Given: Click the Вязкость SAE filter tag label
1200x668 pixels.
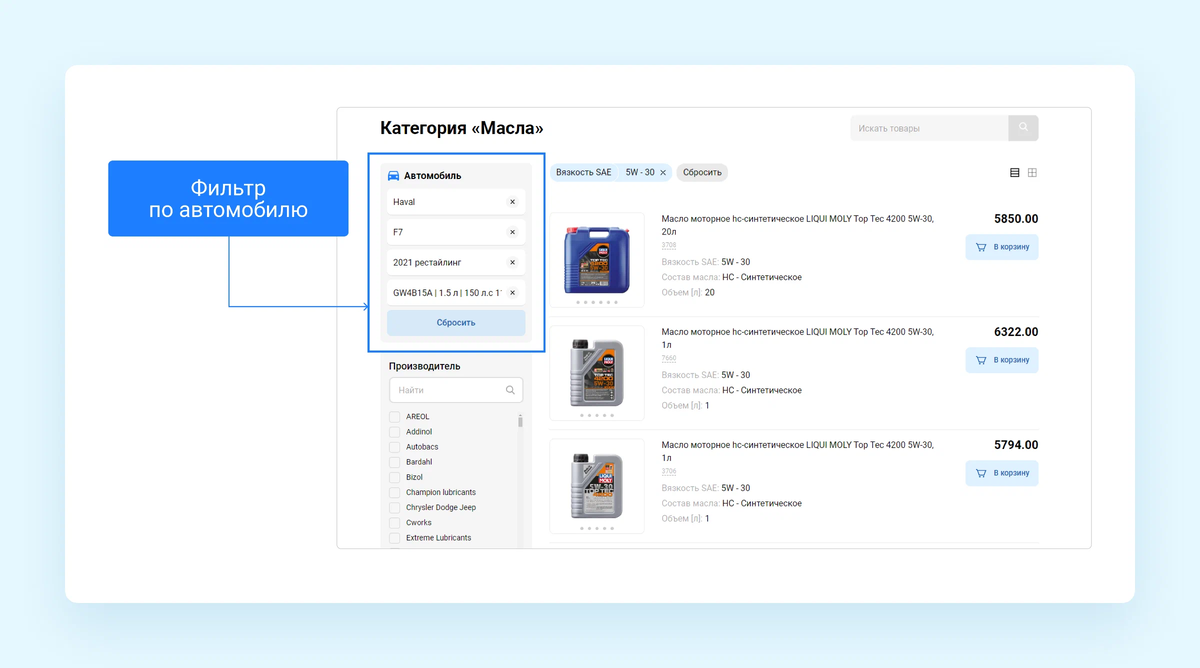Looking at the screenshot, I should (584, 173).
